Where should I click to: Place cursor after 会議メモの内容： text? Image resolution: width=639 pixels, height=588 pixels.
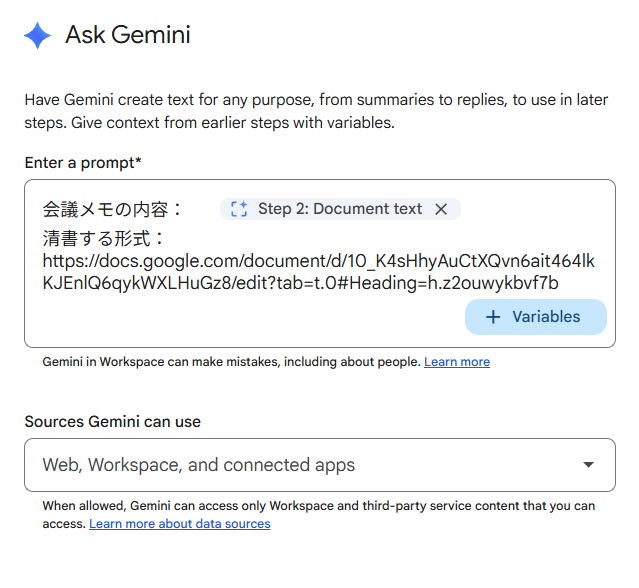pyautogui.click(x=186, y=209)
